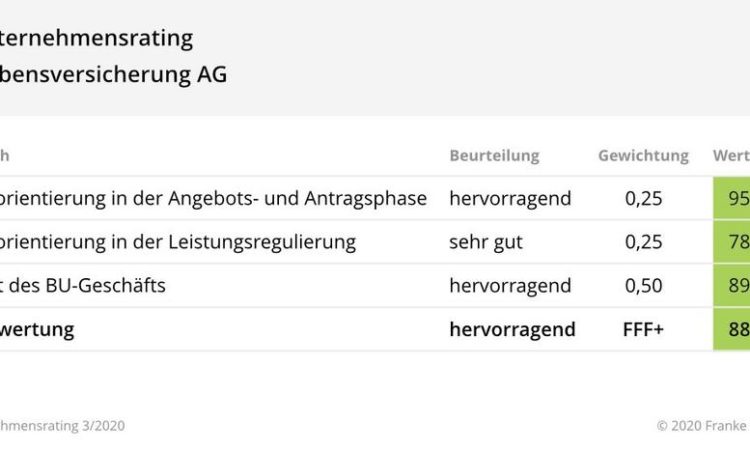
Task: Click the green cell showing 78
Action: 731,242
